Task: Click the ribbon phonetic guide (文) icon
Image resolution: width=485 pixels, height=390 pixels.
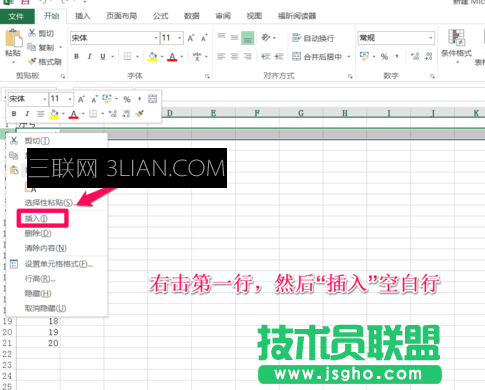Action: click(197, 56)
